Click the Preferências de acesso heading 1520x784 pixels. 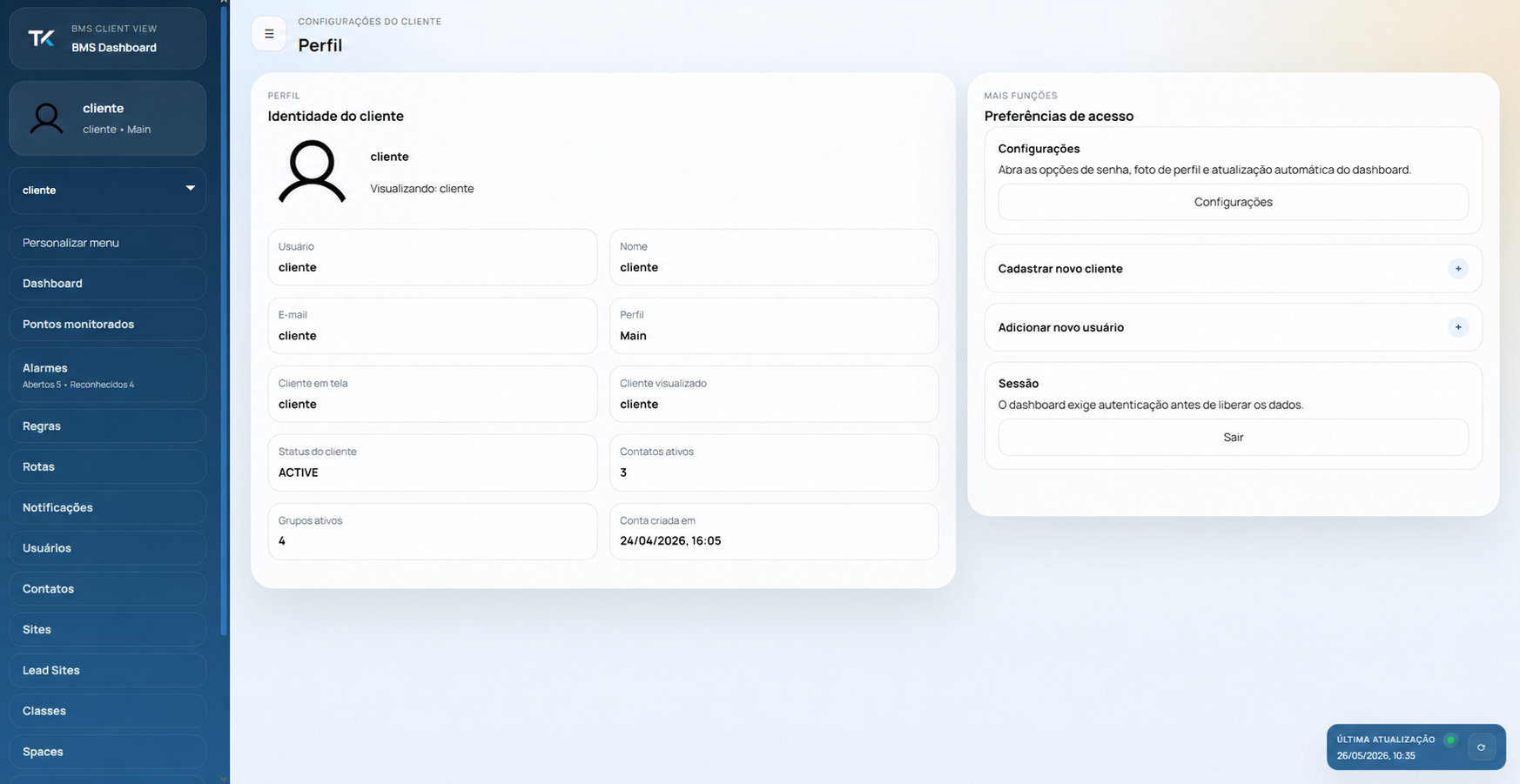click(x=1059, y=117)
